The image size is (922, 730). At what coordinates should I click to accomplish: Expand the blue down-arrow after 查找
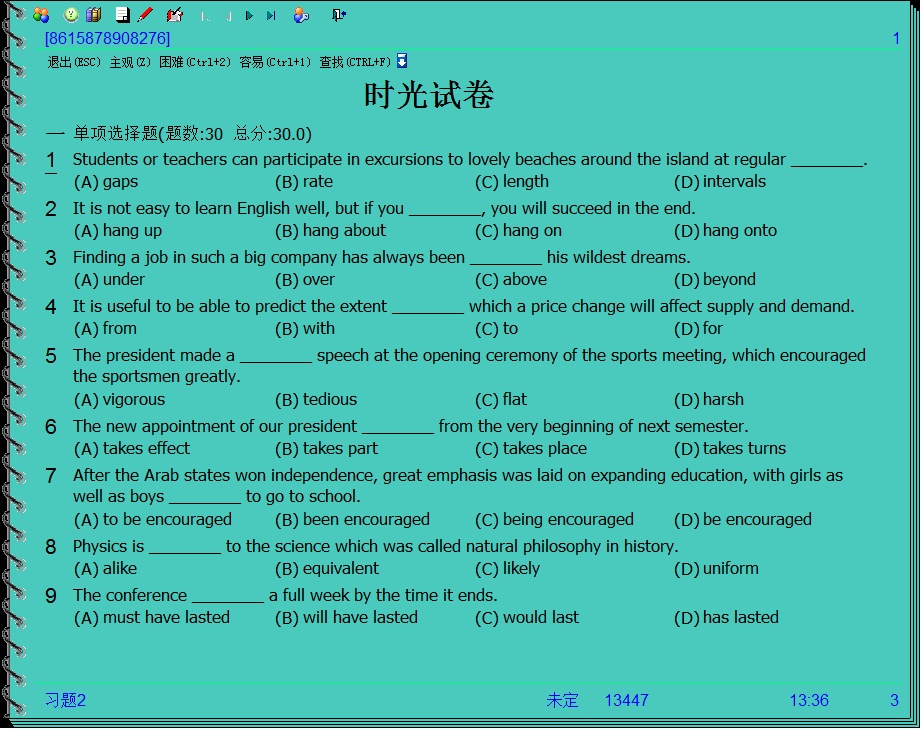[x=402, y=61]
